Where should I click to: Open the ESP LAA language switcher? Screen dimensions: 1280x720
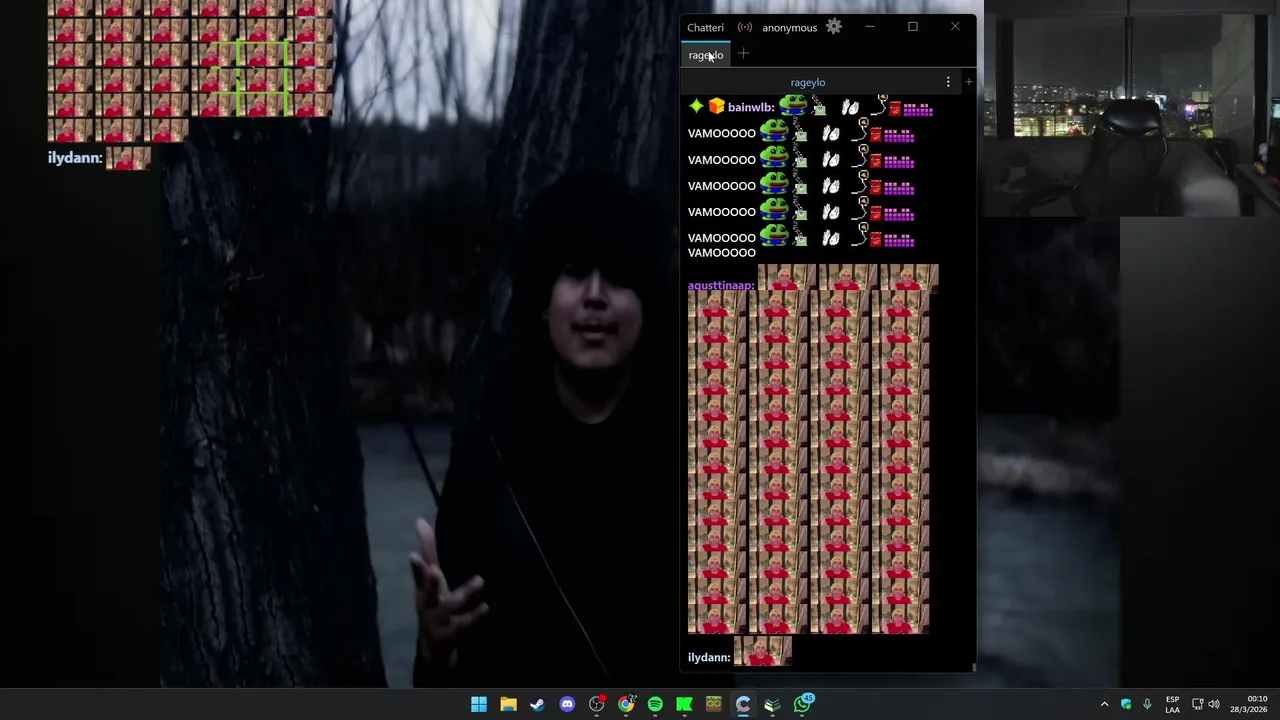click(1172, 704)
